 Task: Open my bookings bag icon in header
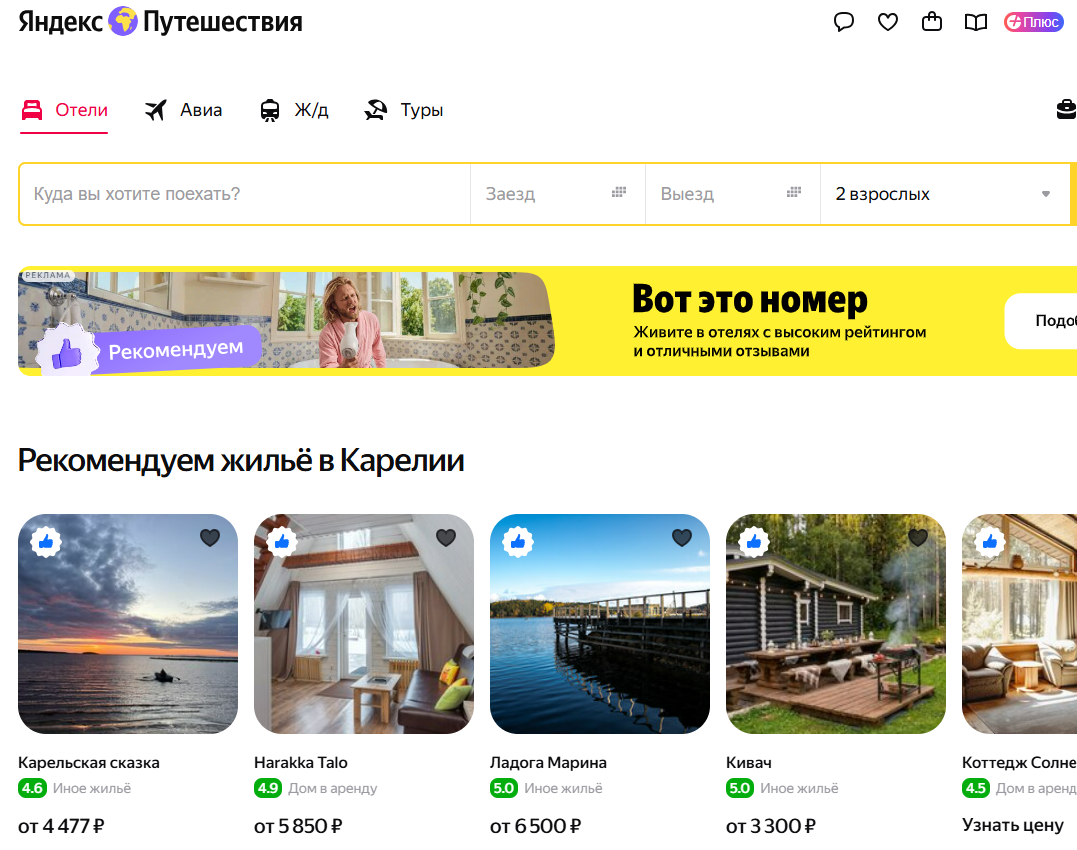(931, 22)
